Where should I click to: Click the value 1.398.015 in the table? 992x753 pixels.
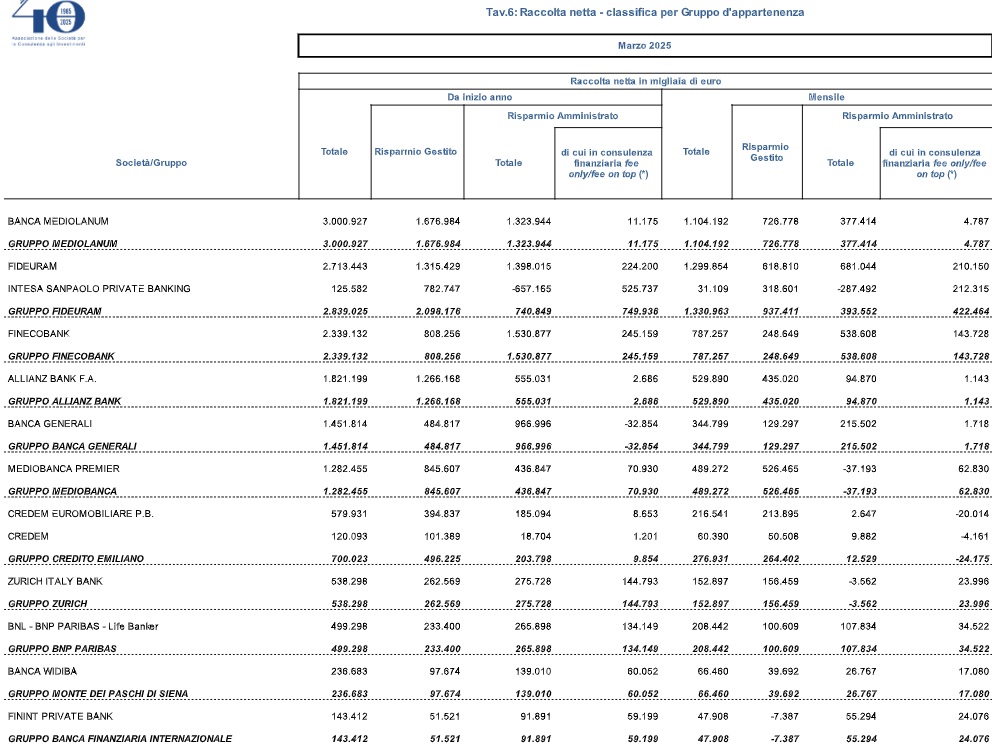tap(529, 266)
